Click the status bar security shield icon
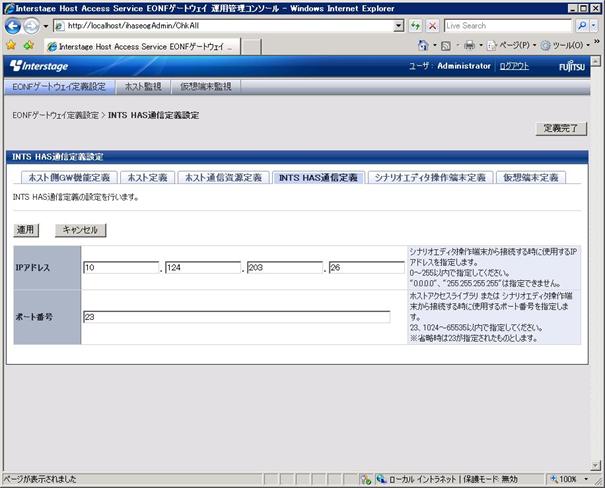The height and width of the screenshot is (488, 605). [365, 479]
